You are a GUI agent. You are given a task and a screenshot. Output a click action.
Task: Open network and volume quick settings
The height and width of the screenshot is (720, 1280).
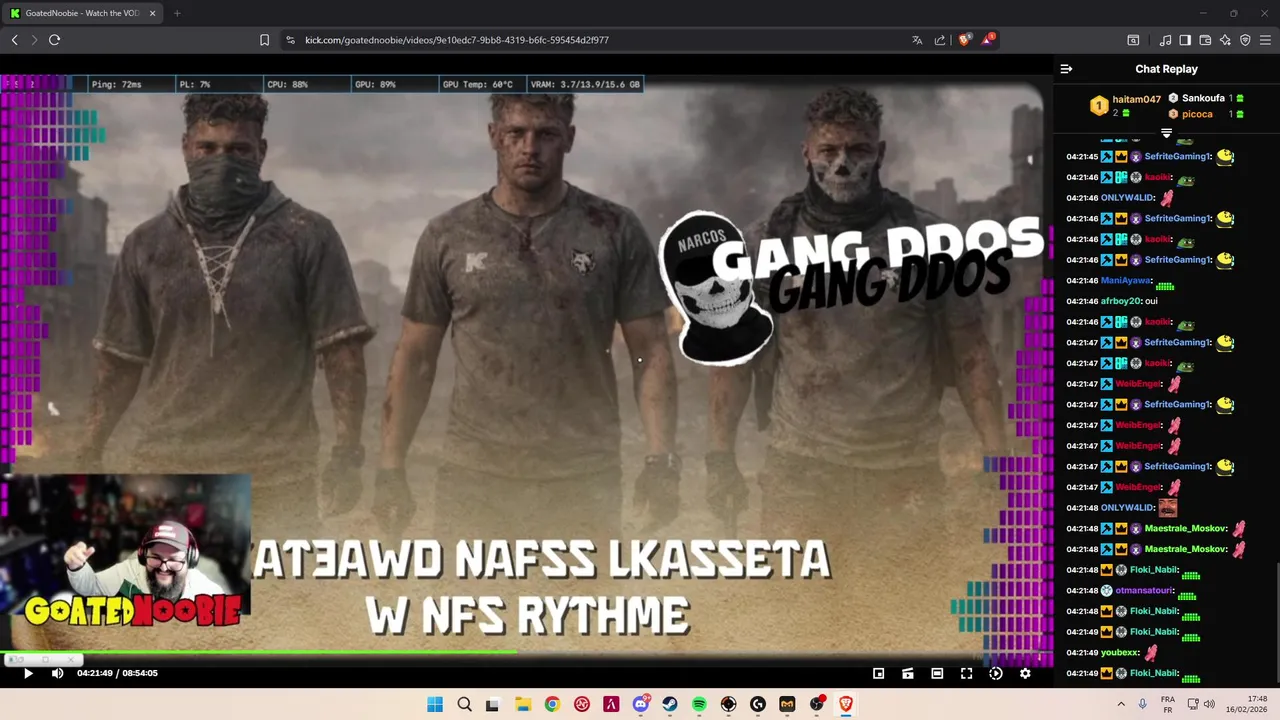click(1200, 704)
